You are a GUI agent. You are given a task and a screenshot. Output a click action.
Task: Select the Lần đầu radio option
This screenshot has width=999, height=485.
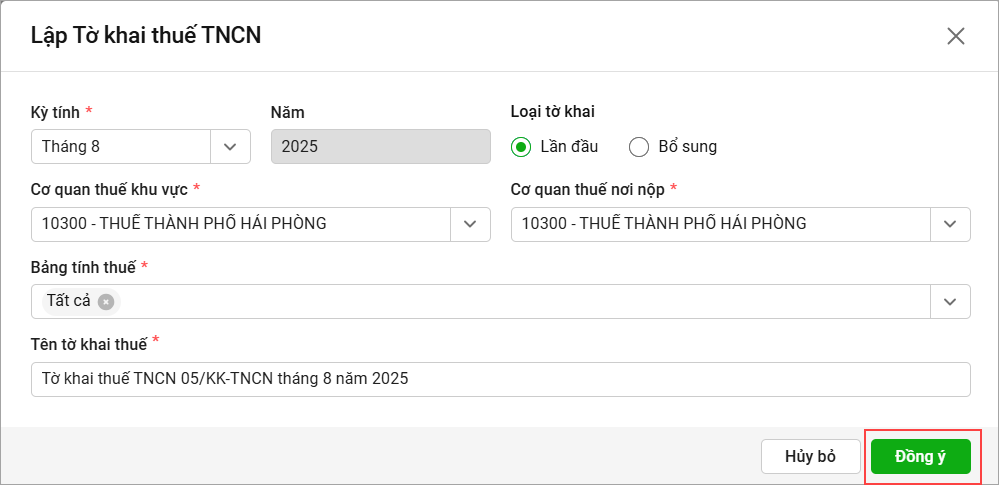coord(521,147)
